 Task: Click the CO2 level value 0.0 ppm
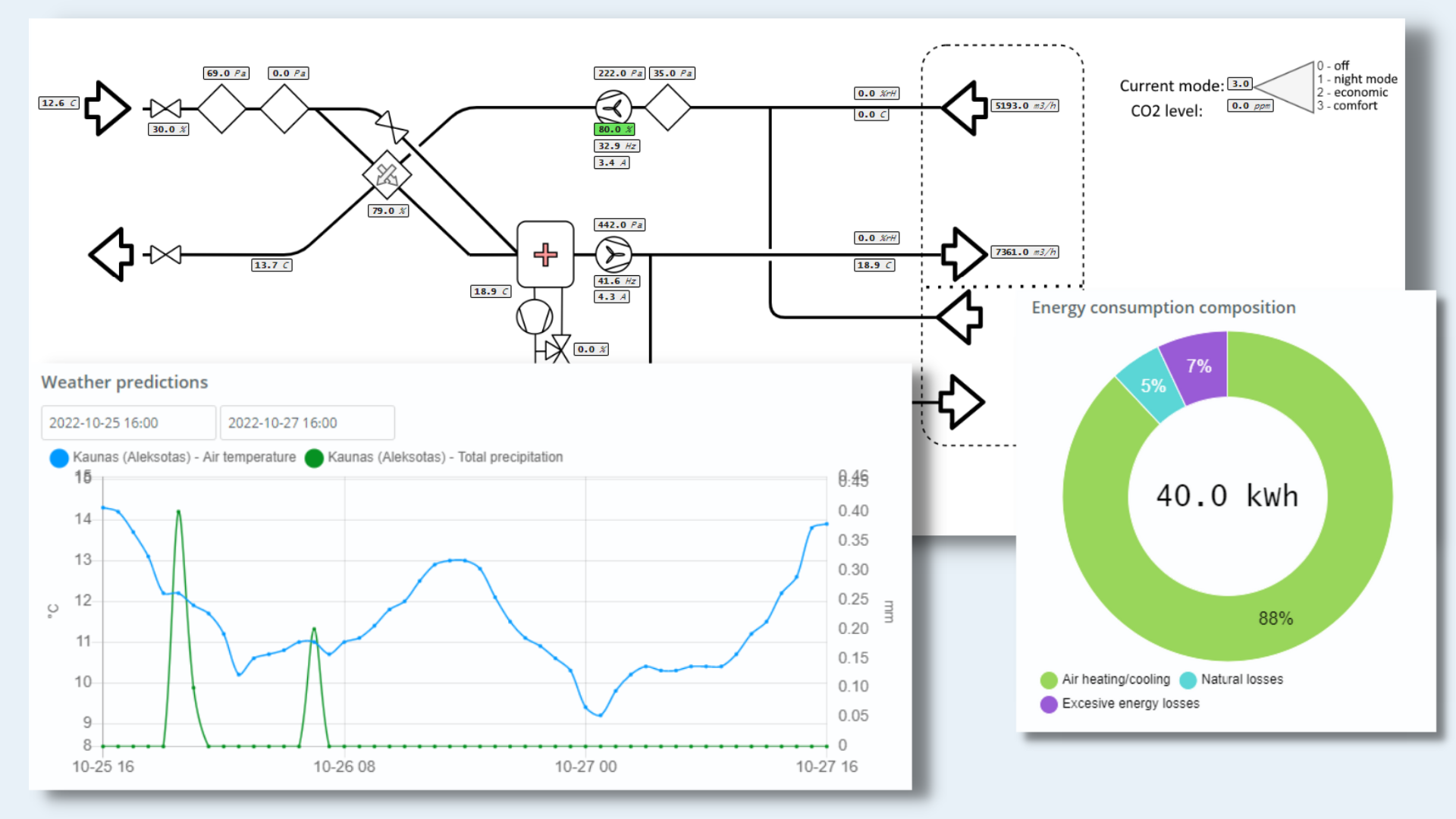[x=1250, y=106]
